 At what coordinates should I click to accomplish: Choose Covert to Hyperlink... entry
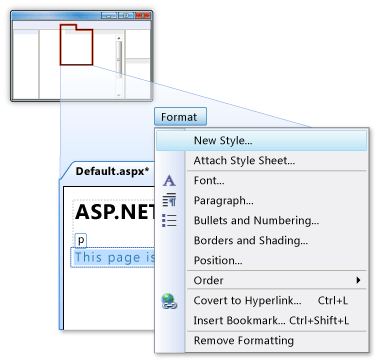(x=261, y=301)
